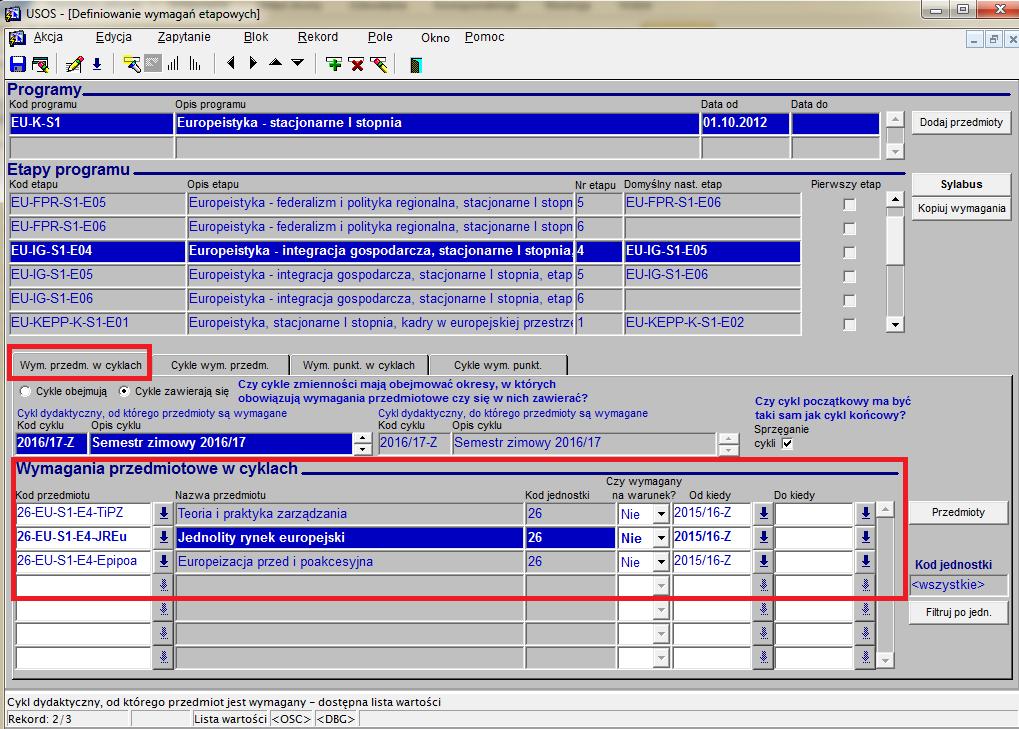Open Do kiedy list for Europeizacja row
The image size is (1019, 729).
coord(866,562)
